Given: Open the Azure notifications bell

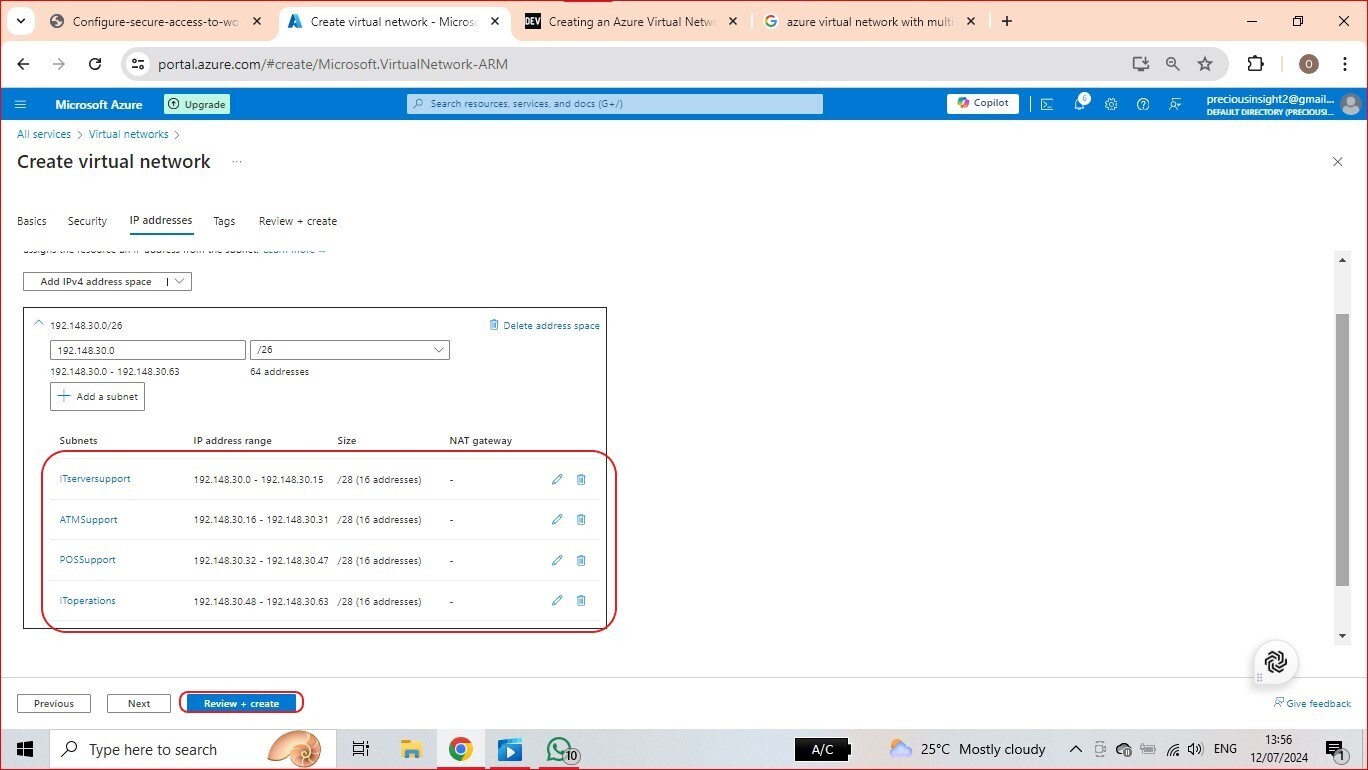Looking at the screenshot, I should (1080, 103).
